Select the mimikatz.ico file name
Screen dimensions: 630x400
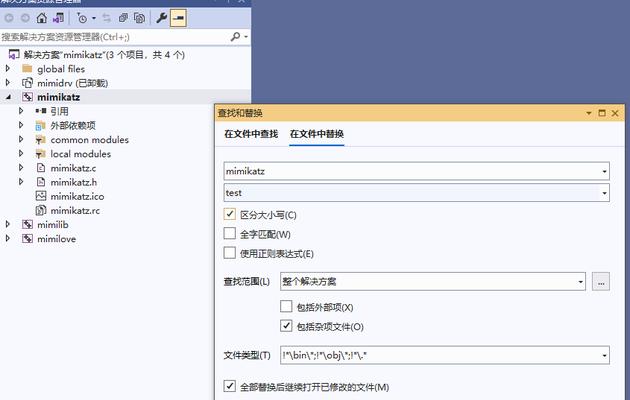coord(77,196)
